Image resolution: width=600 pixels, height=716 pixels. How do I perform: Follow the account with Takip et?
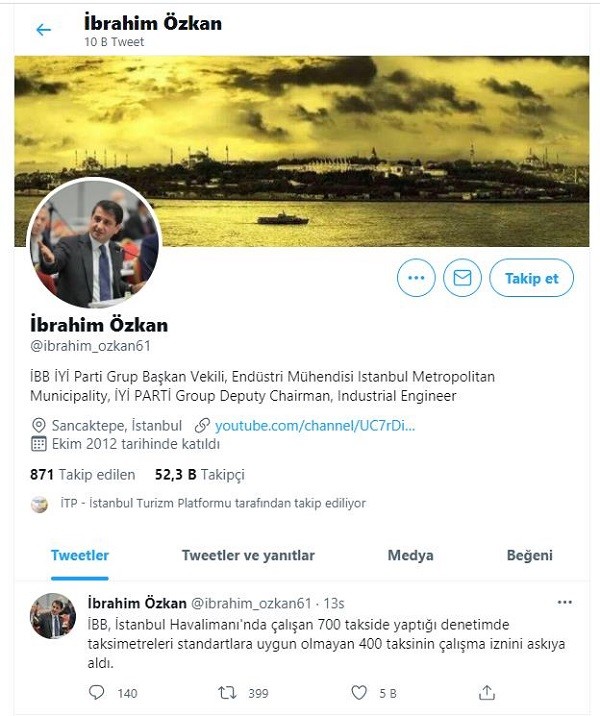pos(532,278)
